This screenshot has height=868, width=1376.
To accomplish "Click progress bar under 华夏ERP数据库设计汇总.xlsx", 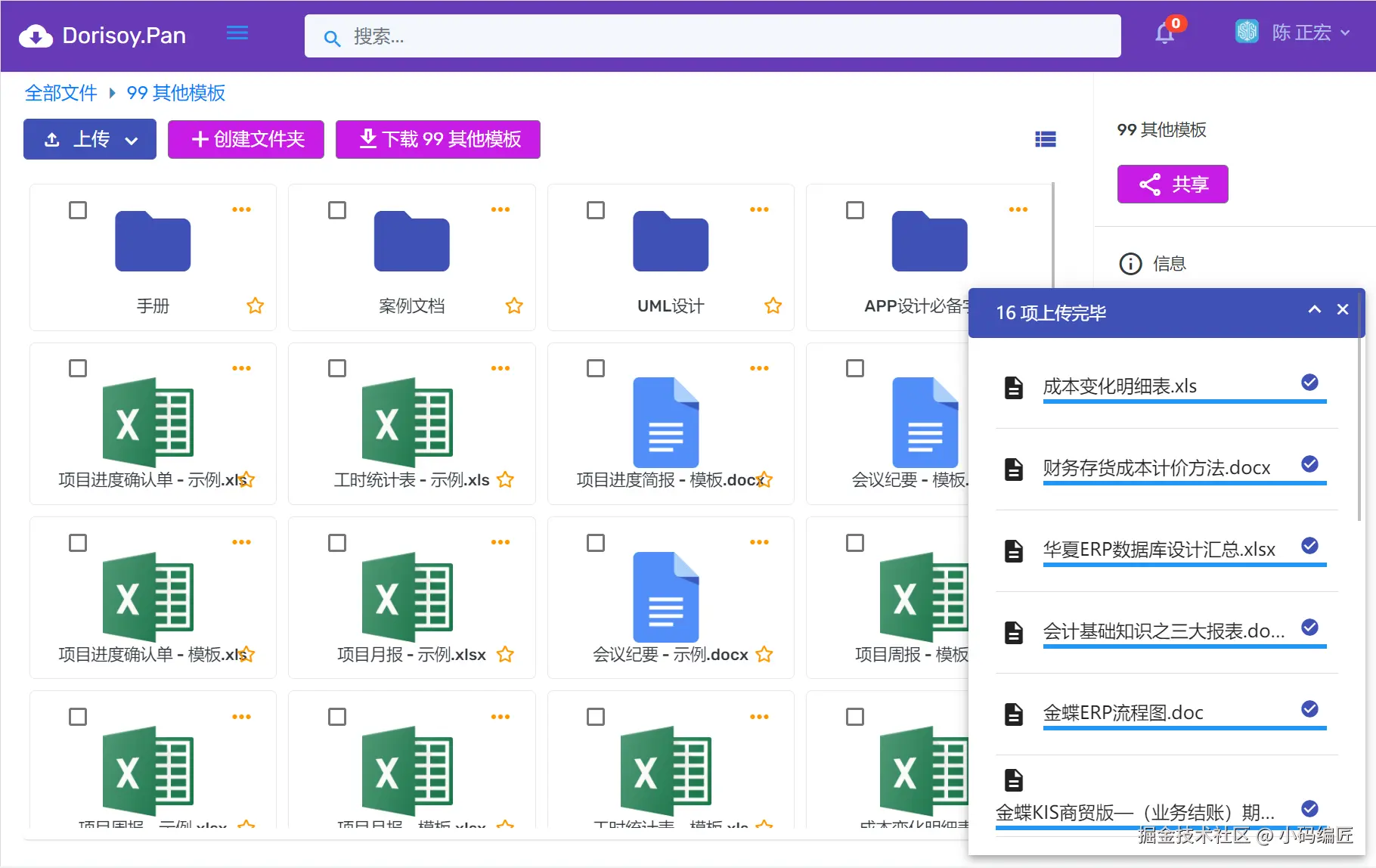I will (1185, 565).
